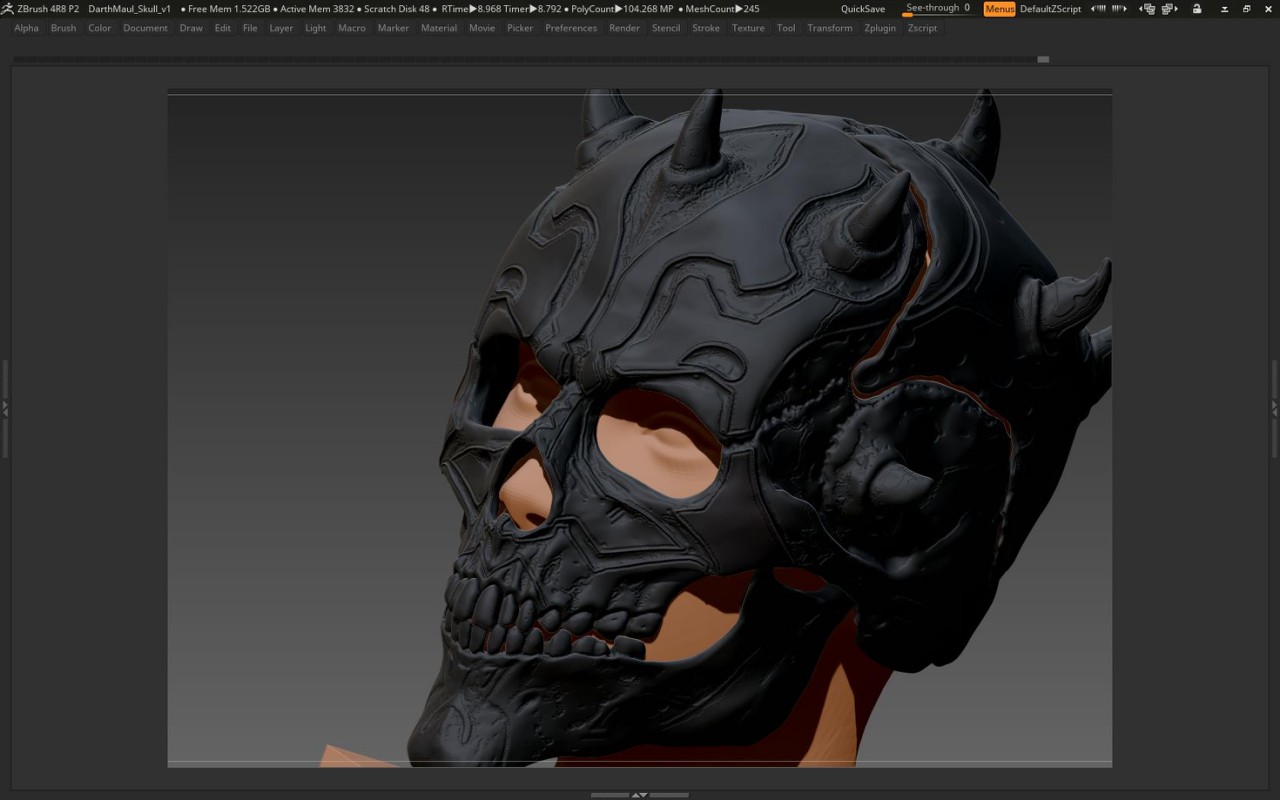This screenshot has width=1280, height=800.
Task: Open the Picker menu
Action: pyautogui.click(x=520, y=28)
